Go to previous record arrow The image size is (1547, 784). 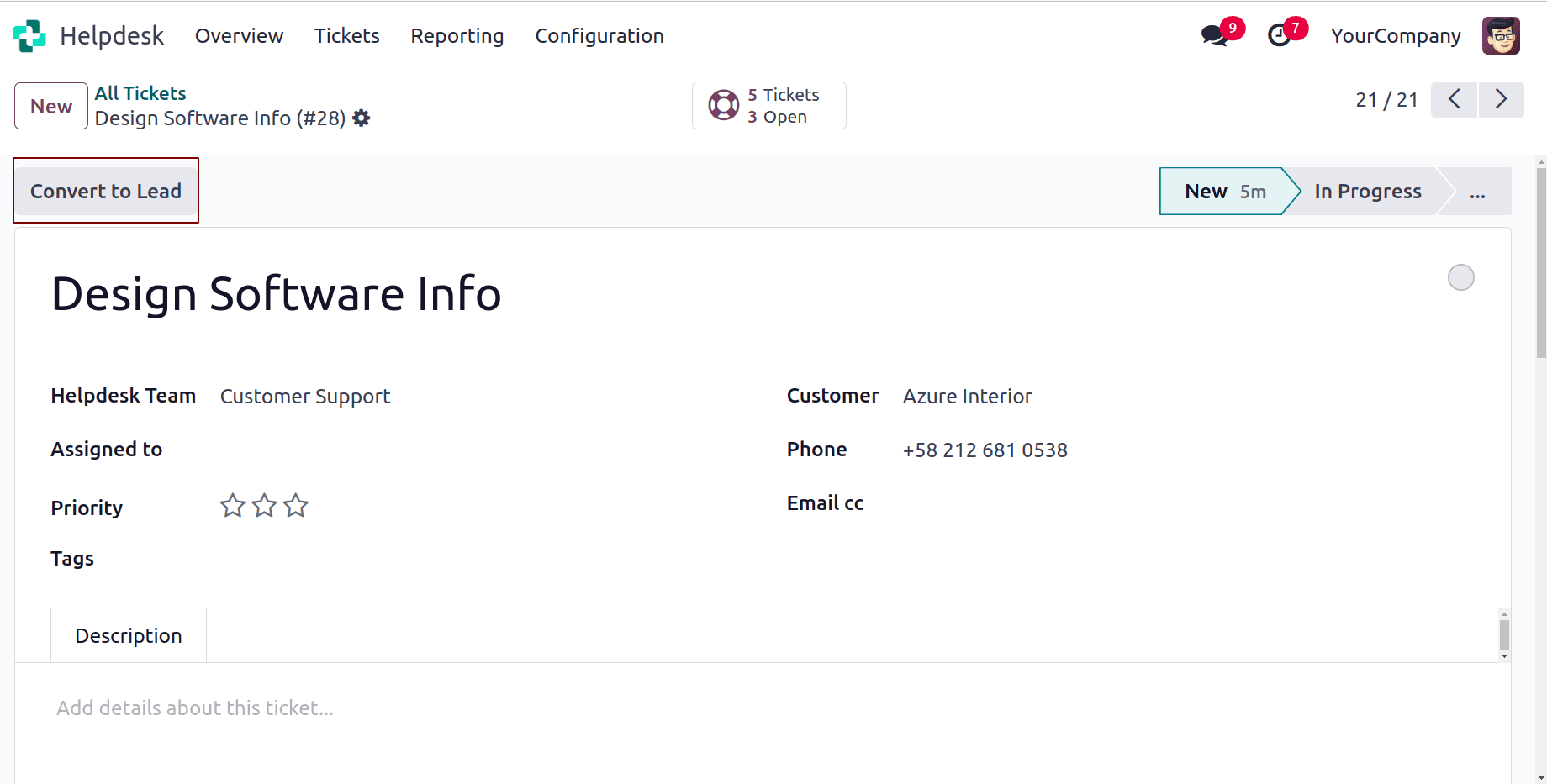click(1454, 99)
